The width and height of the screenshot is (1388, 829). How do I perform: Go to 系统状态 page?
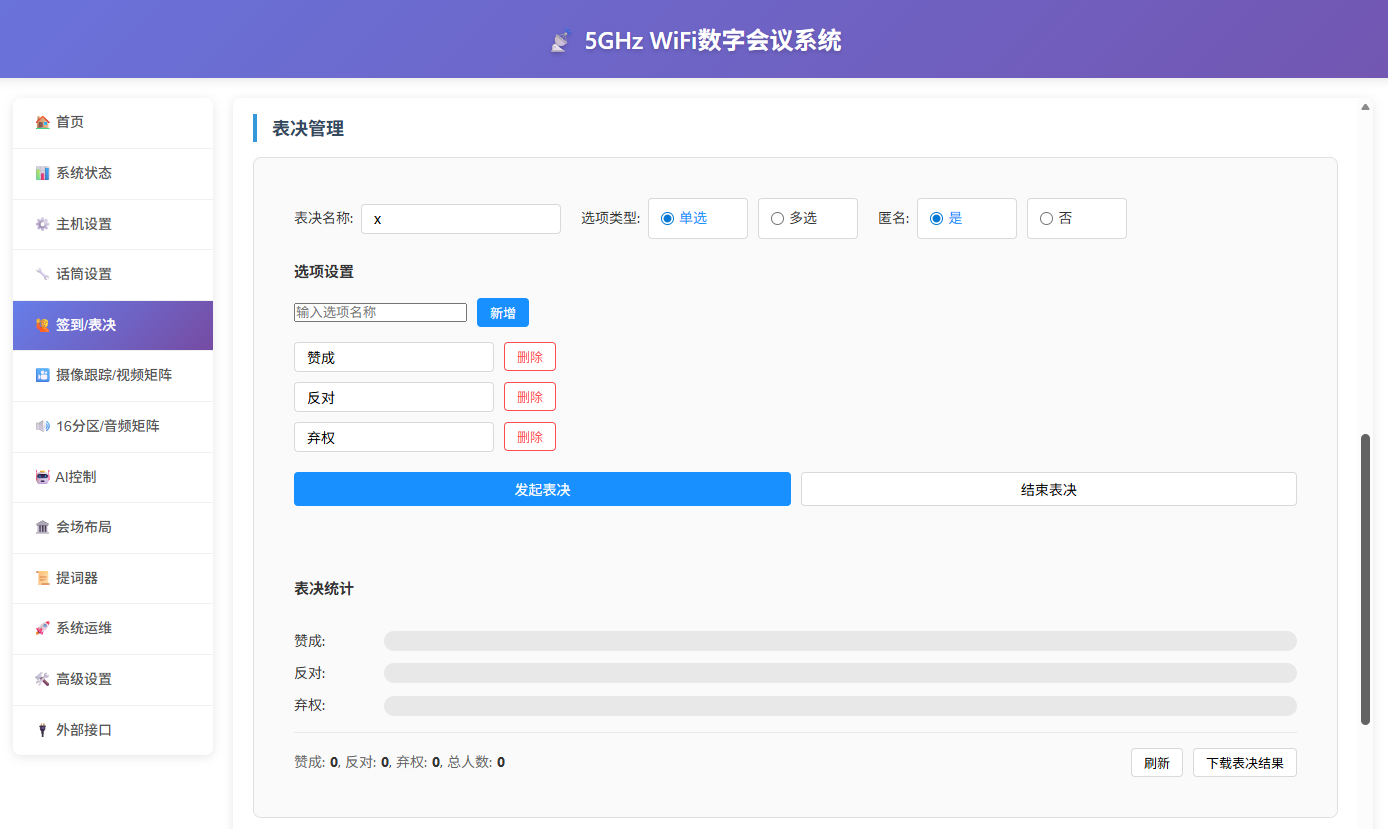[113, 173]
